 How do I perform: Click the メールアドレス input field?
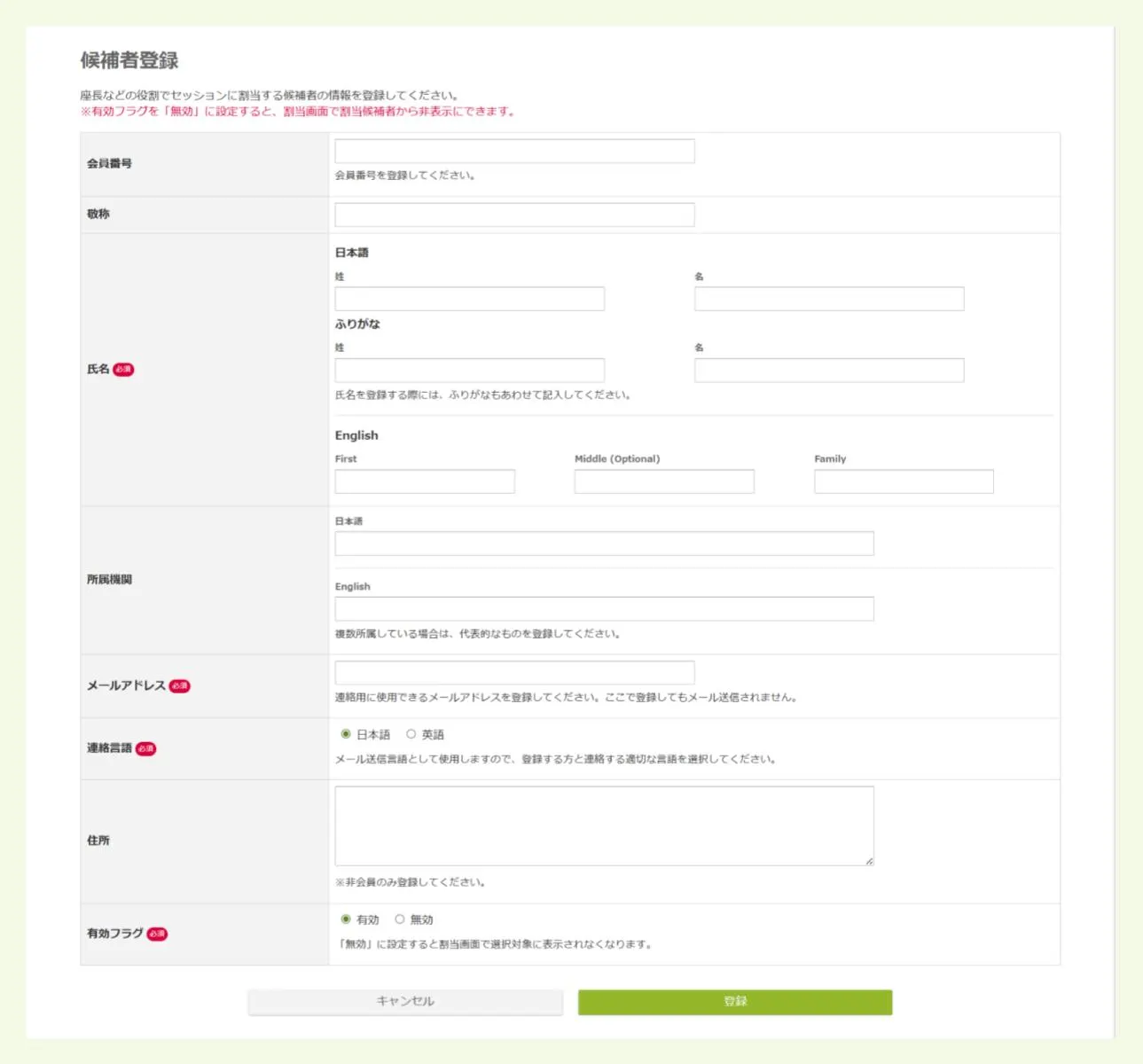[514, 670]
